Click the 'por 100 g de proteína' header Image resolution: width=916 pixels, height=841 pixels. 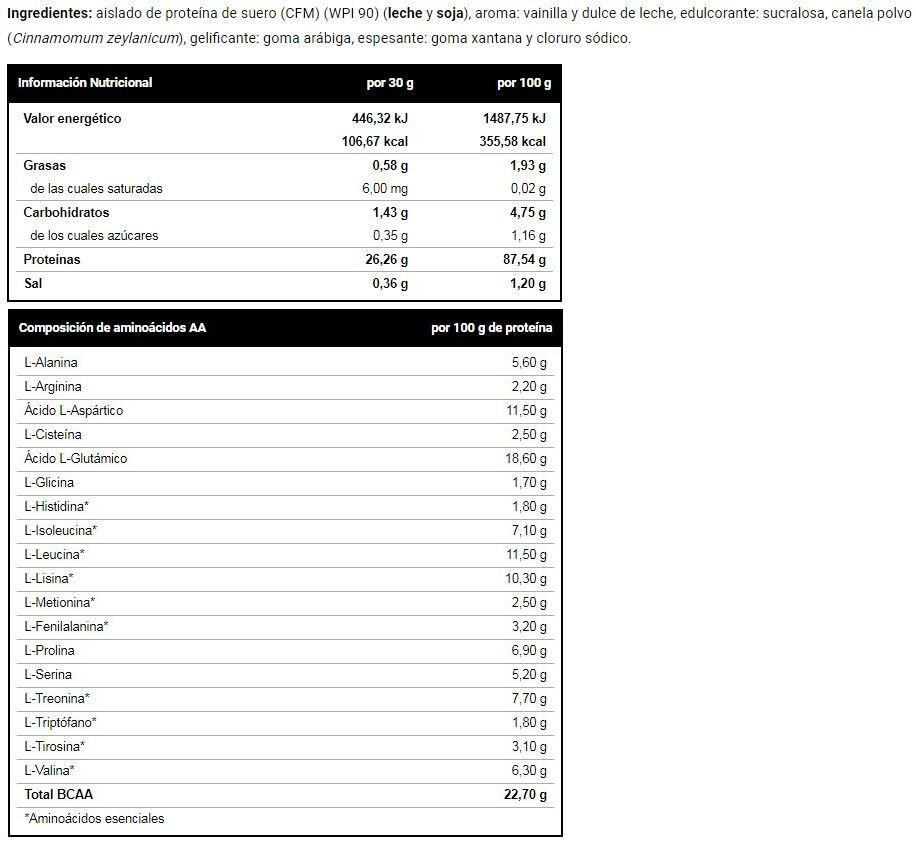pyautogui.click(x=491, y=328)
